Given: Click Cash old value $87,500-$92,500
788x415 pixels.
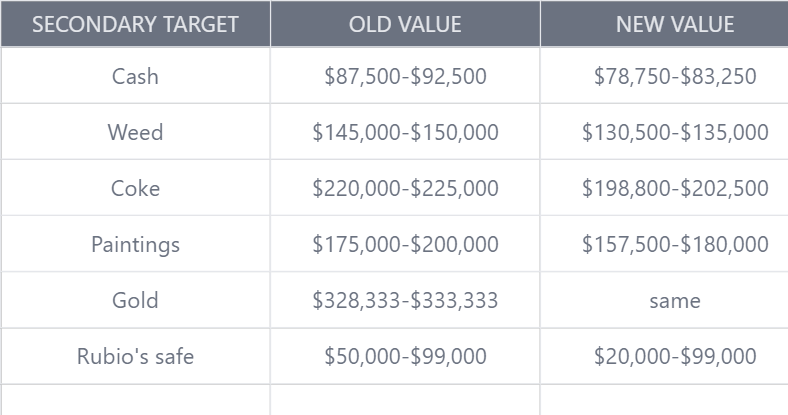Looking at the screenshot, I should point(405,76).
